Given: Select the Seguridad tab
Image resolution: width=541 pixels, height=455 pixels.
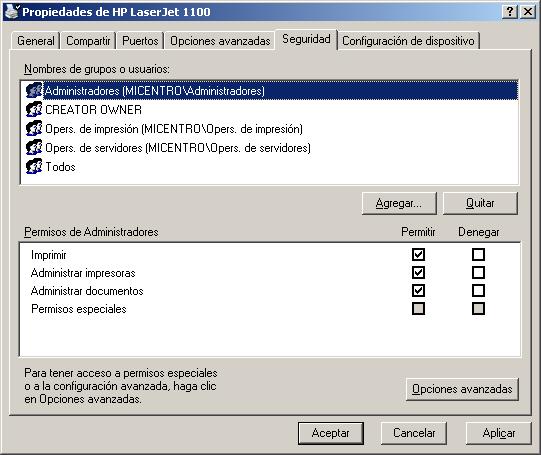Looking at the screenshot, I should click(x=306, y=39).
